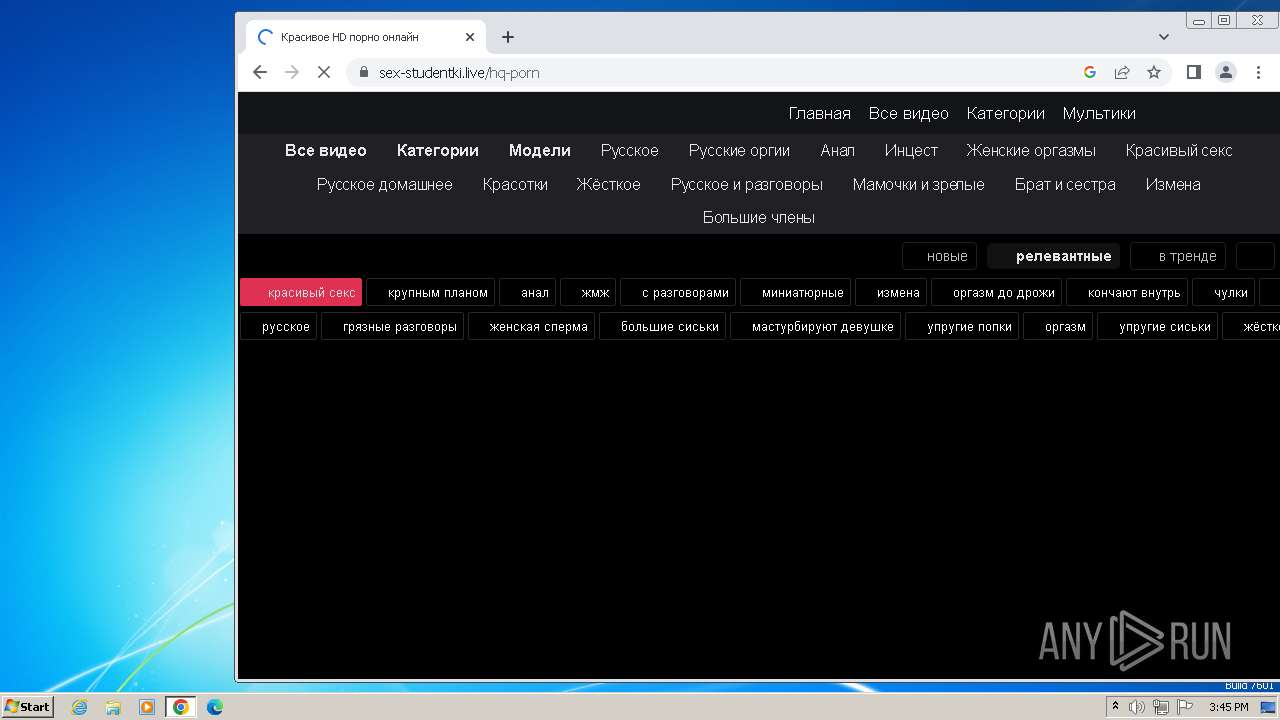Open the Русское и разговоры category
The image size is (1280, 720).
(746, 184)
